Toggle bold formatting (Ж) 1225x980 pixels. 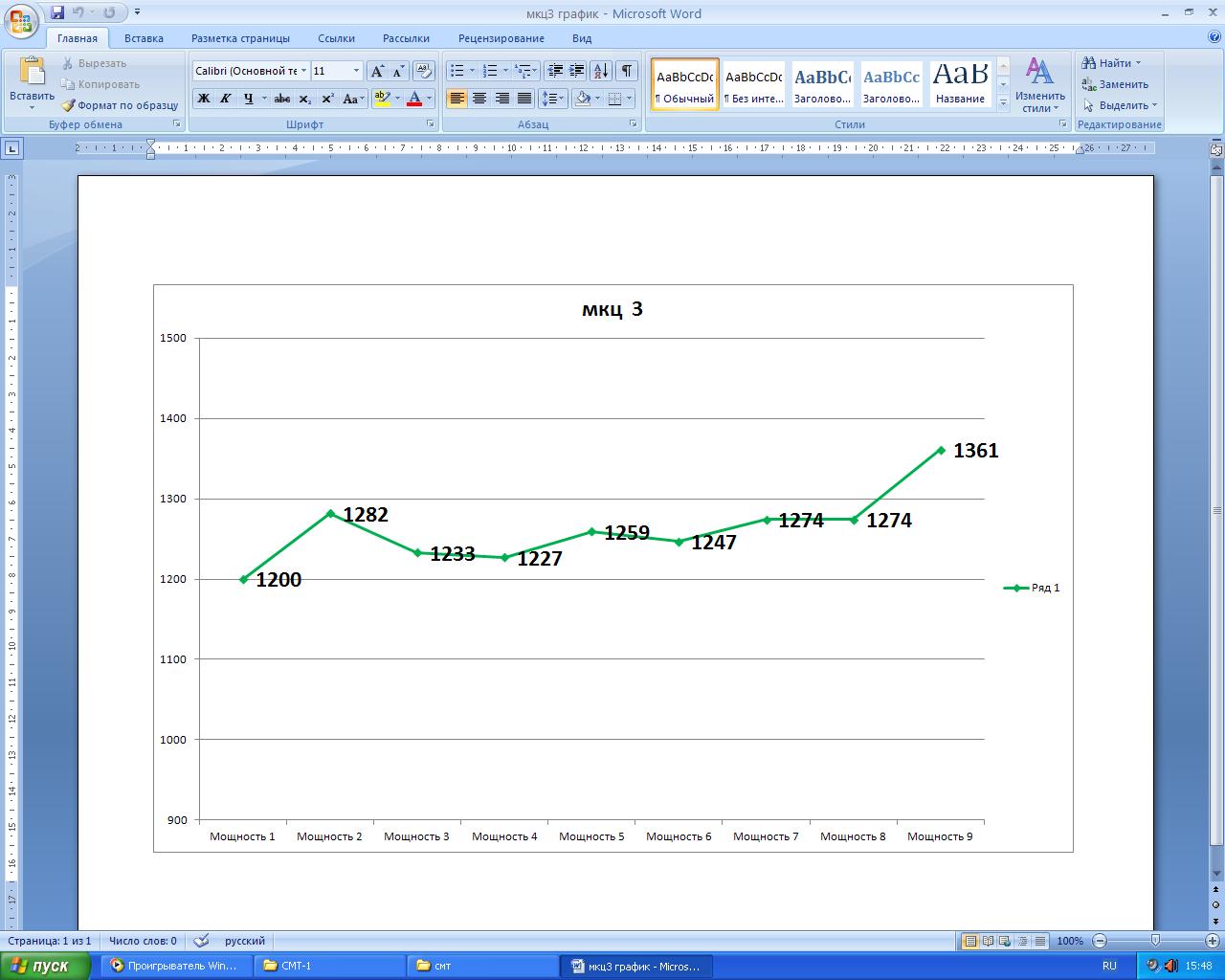[203, 99]
